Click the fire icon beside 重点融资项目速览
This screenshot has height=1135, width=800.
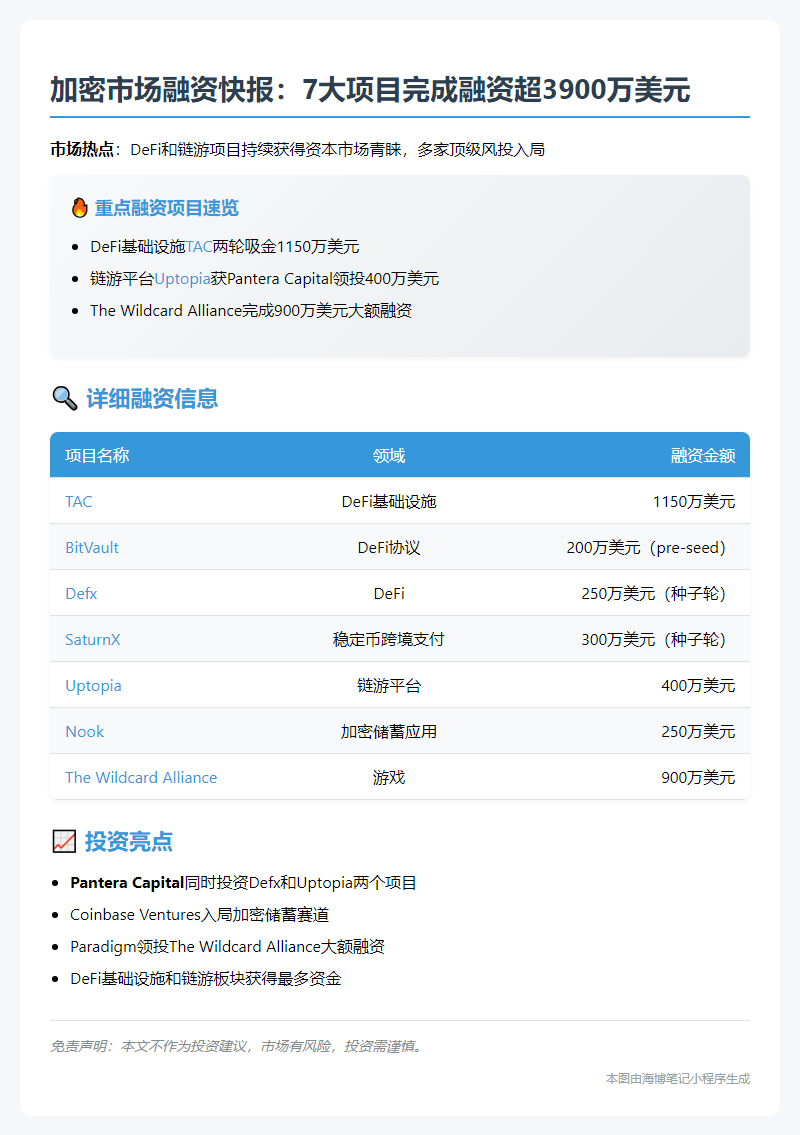[80, 208]
